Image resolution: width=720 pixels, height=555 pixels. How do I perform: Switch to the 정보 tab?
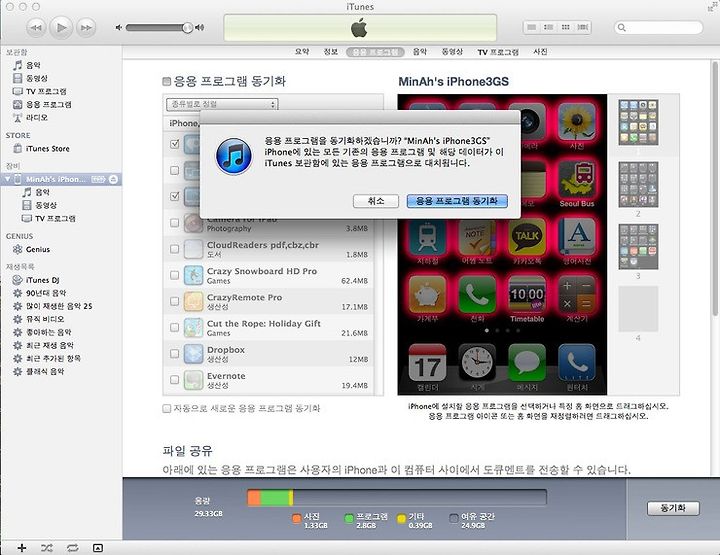(x=331, y=52)
